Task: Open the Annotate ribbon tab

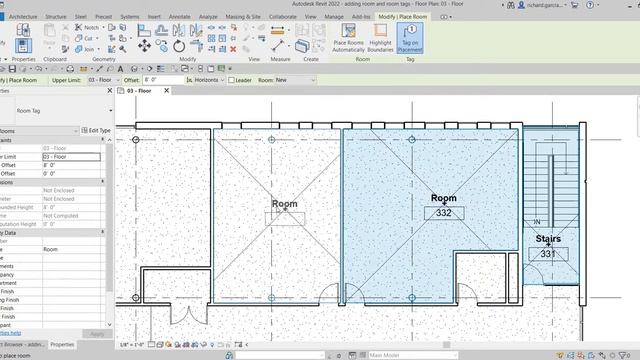Action: tap(180, 17)
